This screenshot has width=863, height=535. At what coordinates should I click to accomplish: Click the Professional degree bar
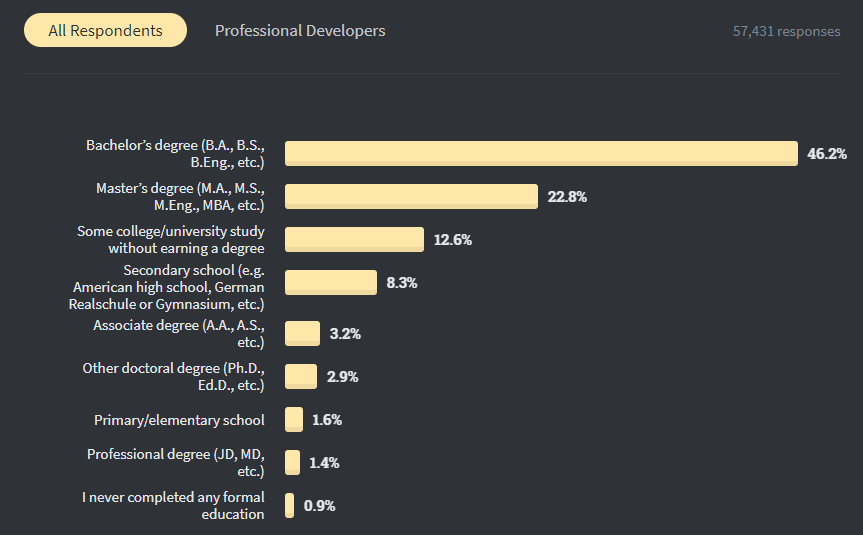pos(292,462)
